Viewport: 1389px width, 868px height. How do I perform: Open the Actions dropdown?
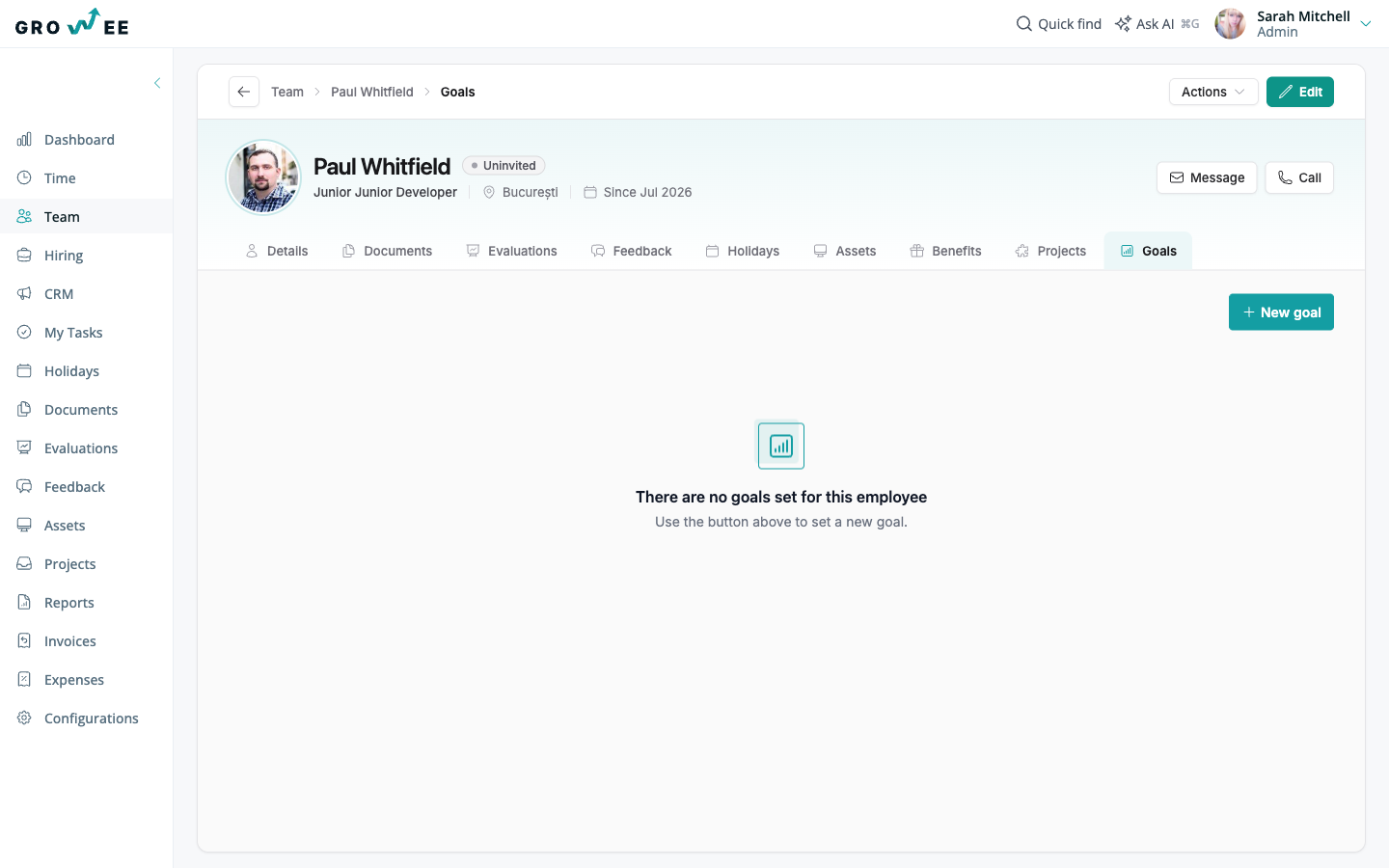coord(1213,92)
